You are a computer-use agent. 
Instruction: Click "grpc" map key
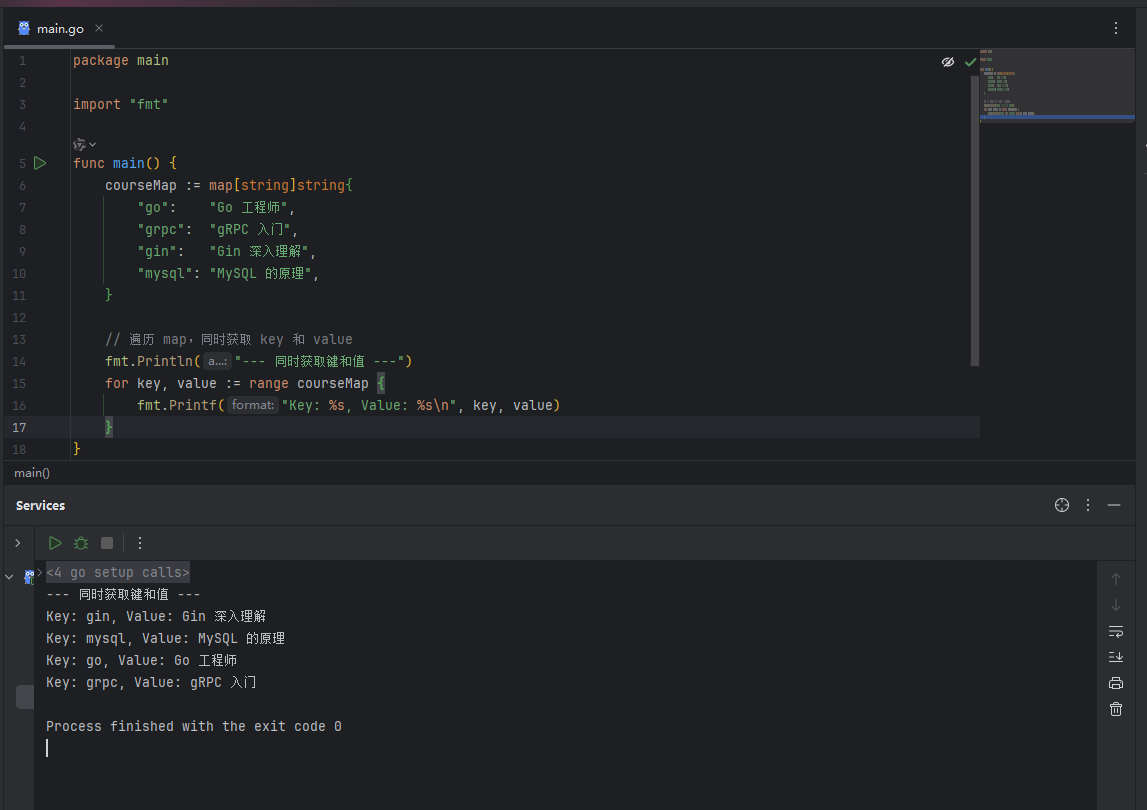coord(161,229)
